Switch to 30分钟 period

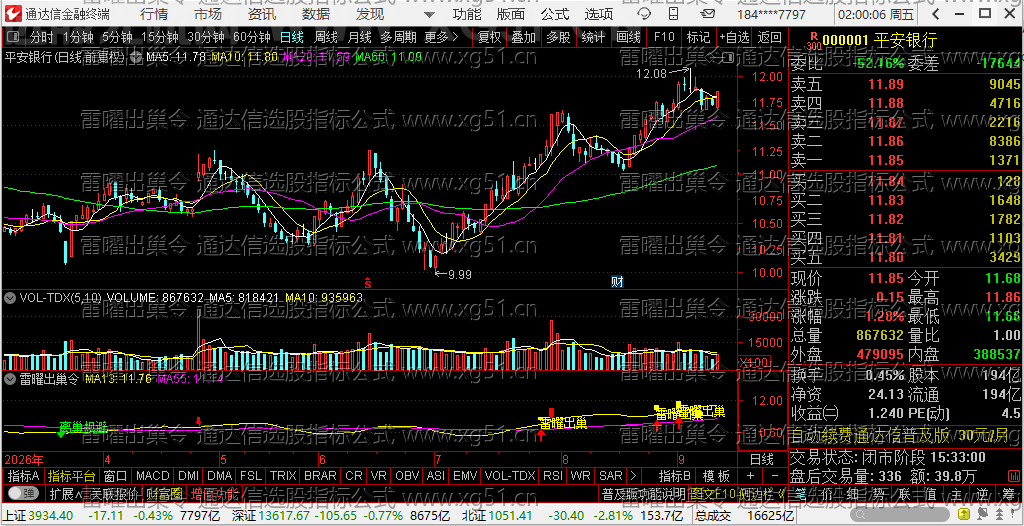click(206, 37)
